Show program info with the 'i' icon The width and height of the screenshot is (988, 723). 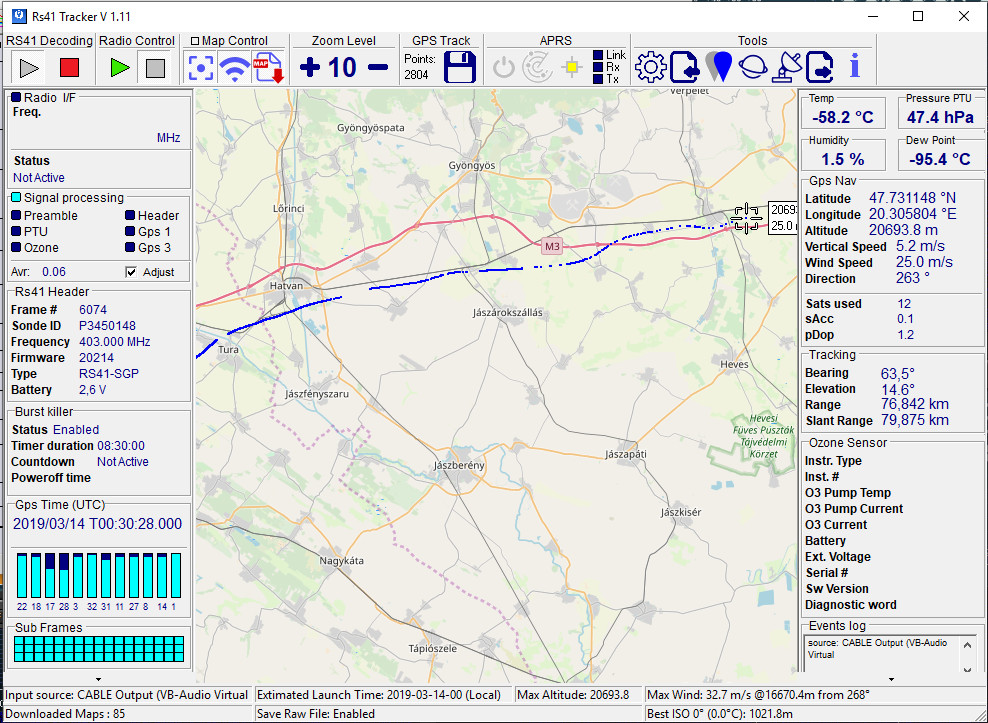[x=855, y=68]
